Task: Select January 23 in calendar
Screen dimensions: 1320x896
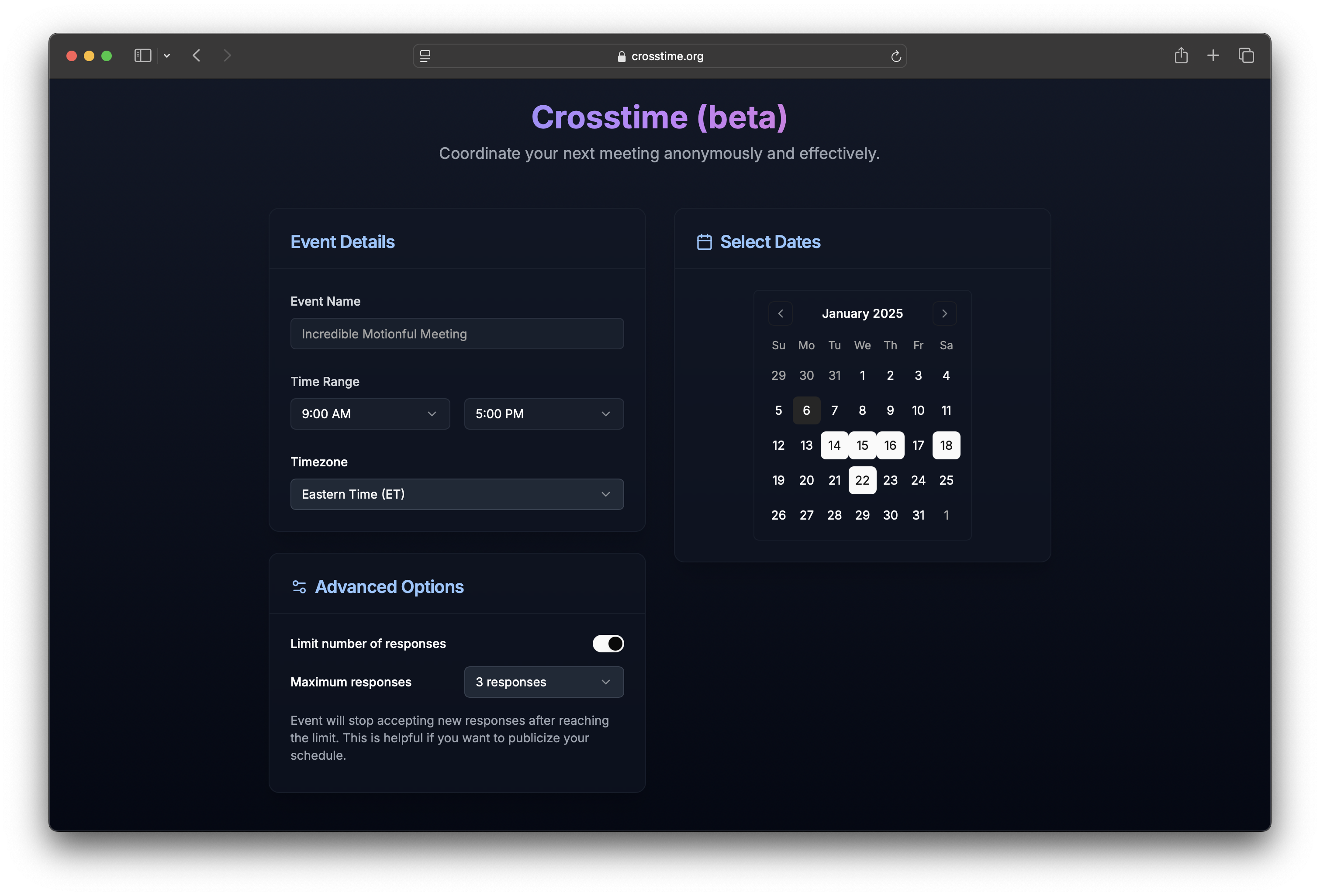Action: [890, 480]
